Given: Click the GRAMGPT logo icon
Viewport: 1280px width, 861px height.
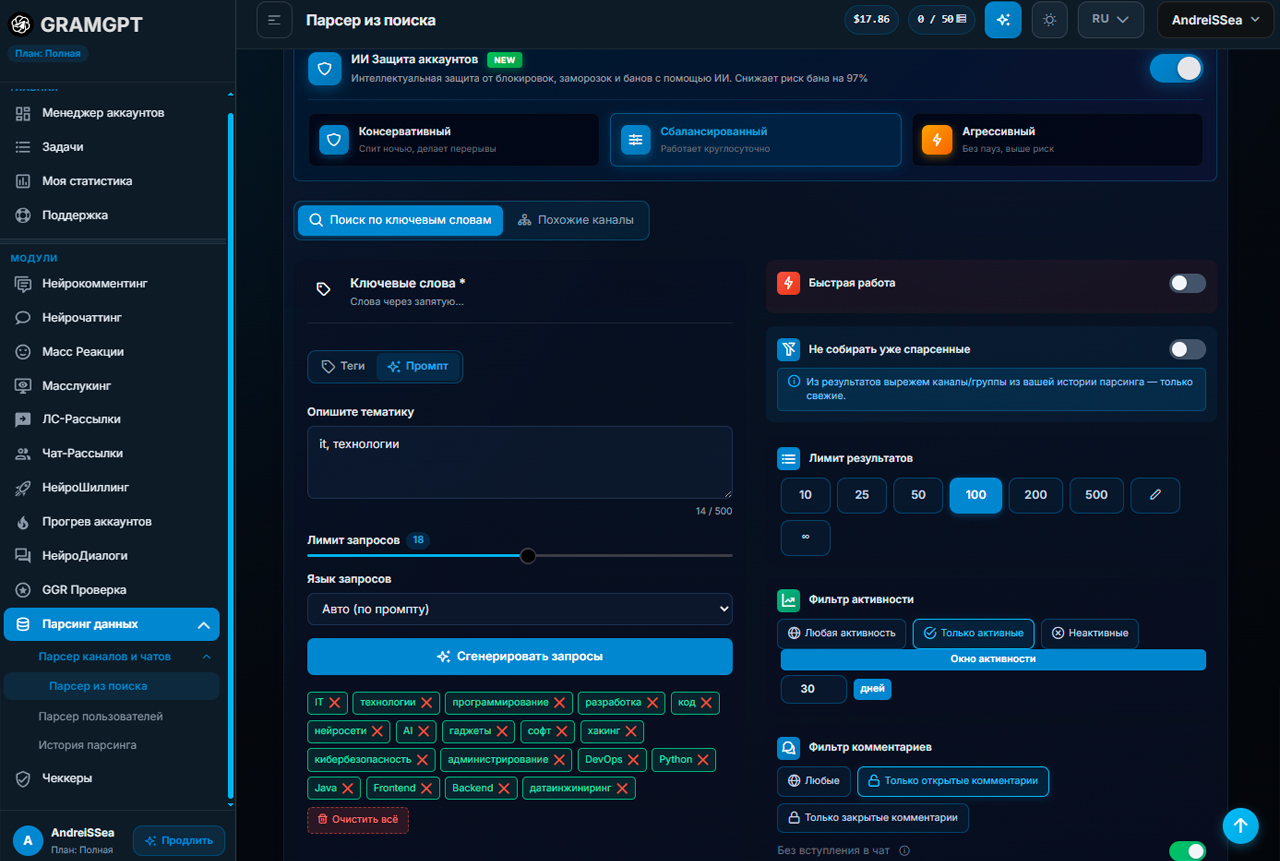Looking at the screenshot, I should [x=21, y=24].
